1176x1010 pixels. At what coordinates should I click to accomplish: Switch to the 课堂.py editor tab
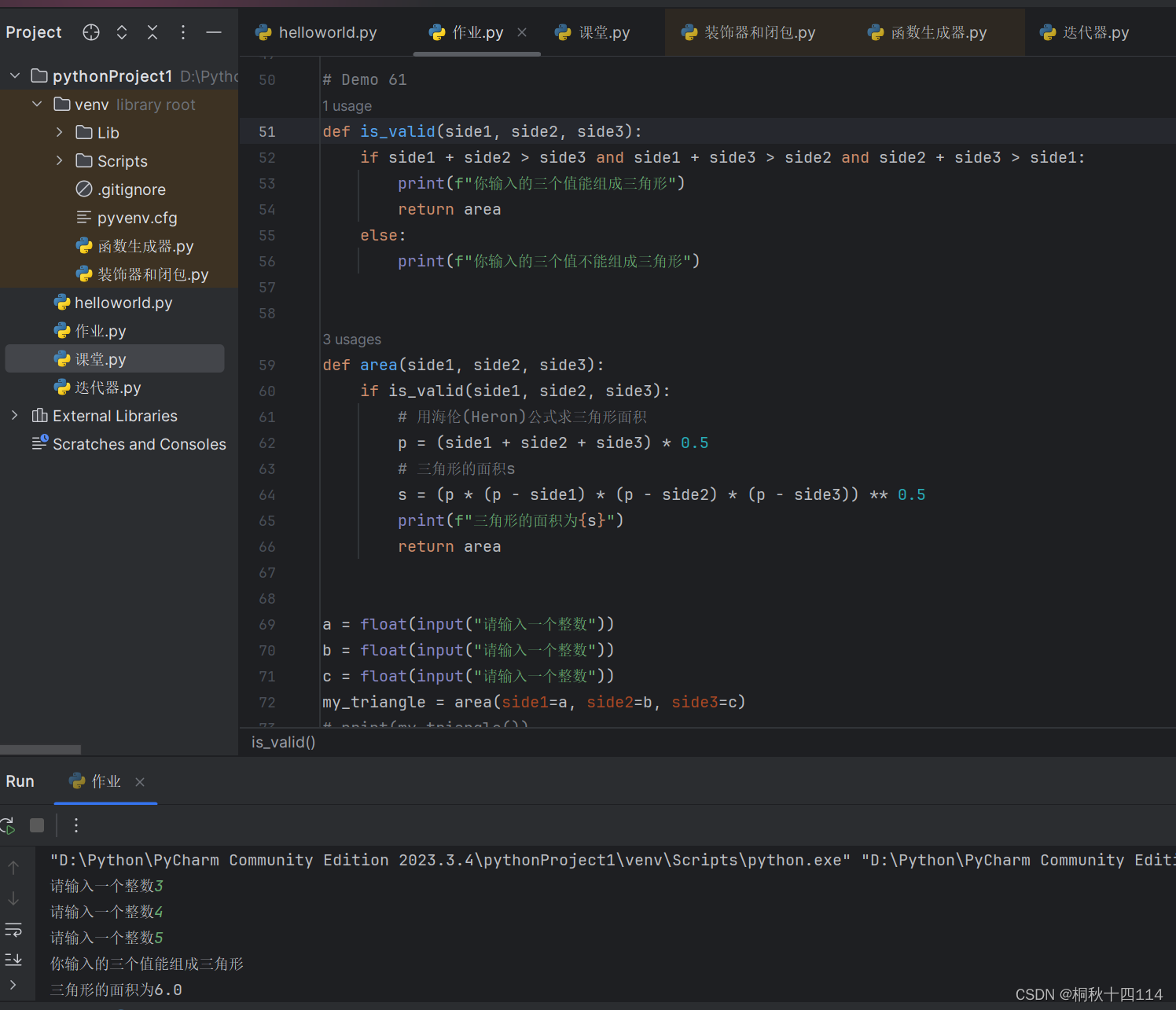[603, 32]
